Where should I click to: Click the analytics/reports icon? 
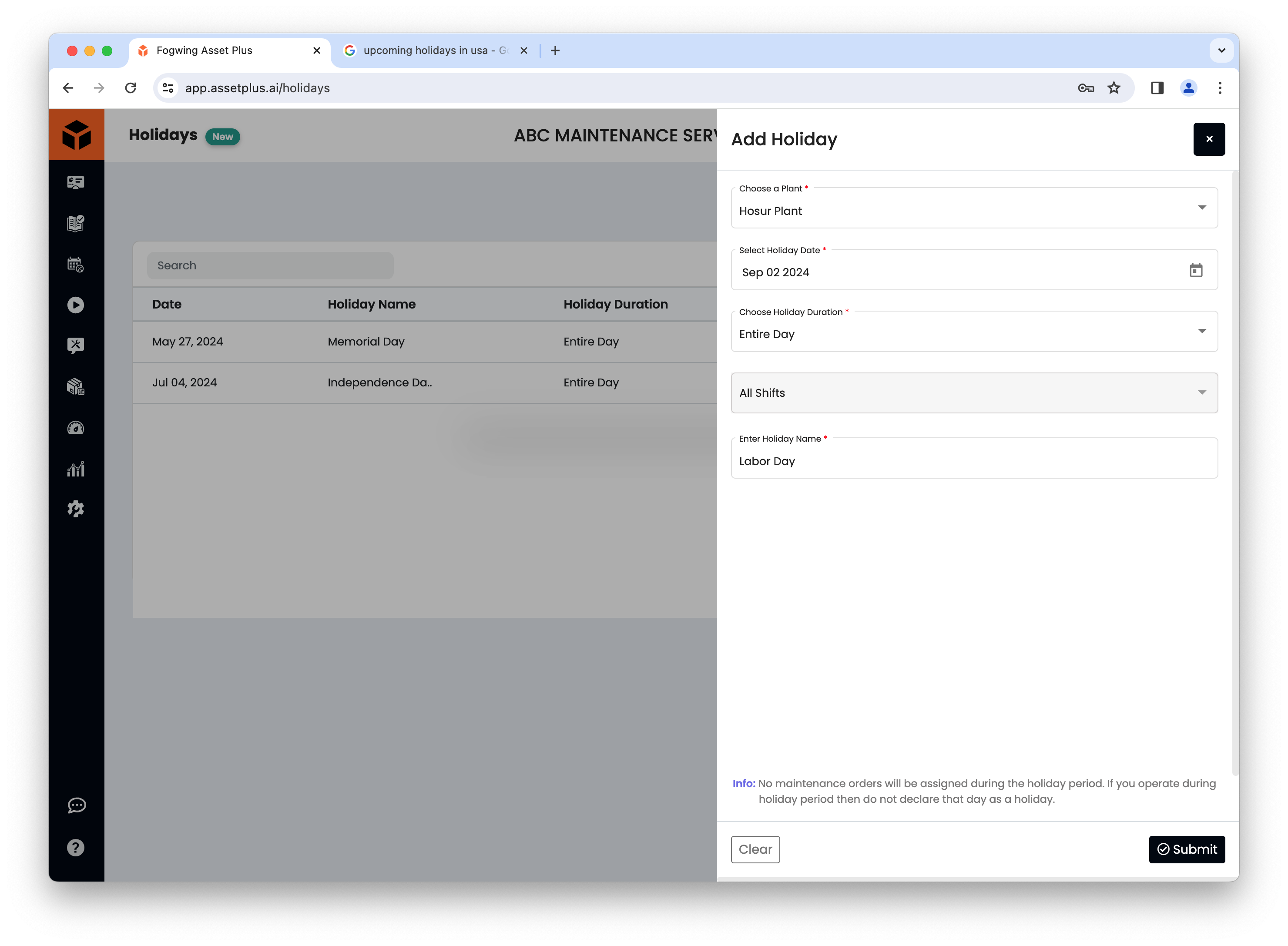(x=76, y=469)
